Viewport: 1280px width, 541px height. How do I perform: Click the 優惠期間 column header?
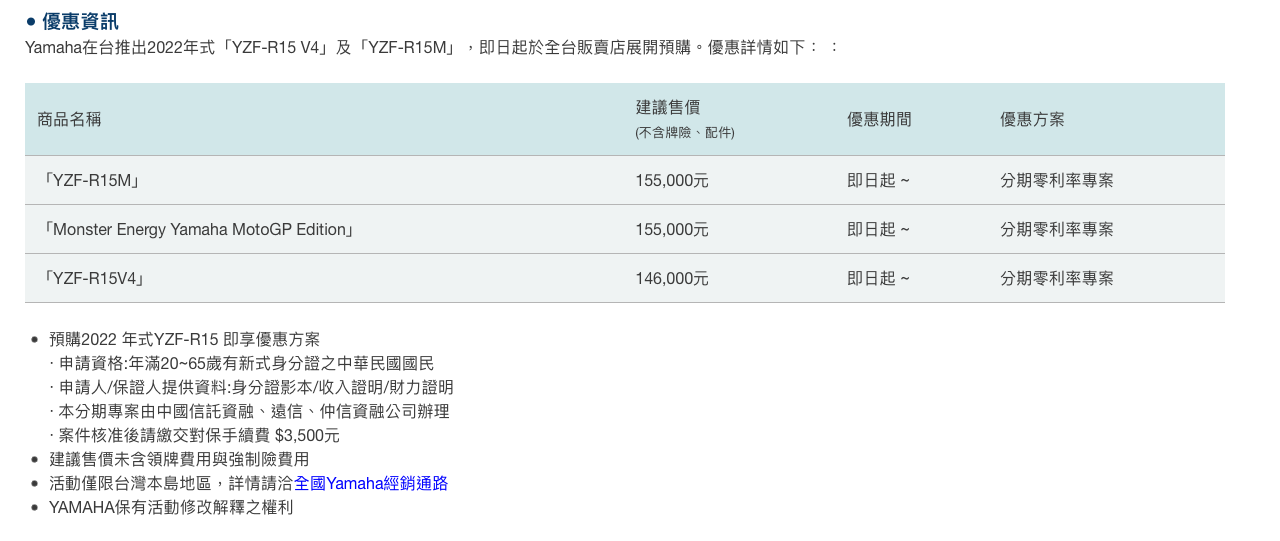(879, 119)
